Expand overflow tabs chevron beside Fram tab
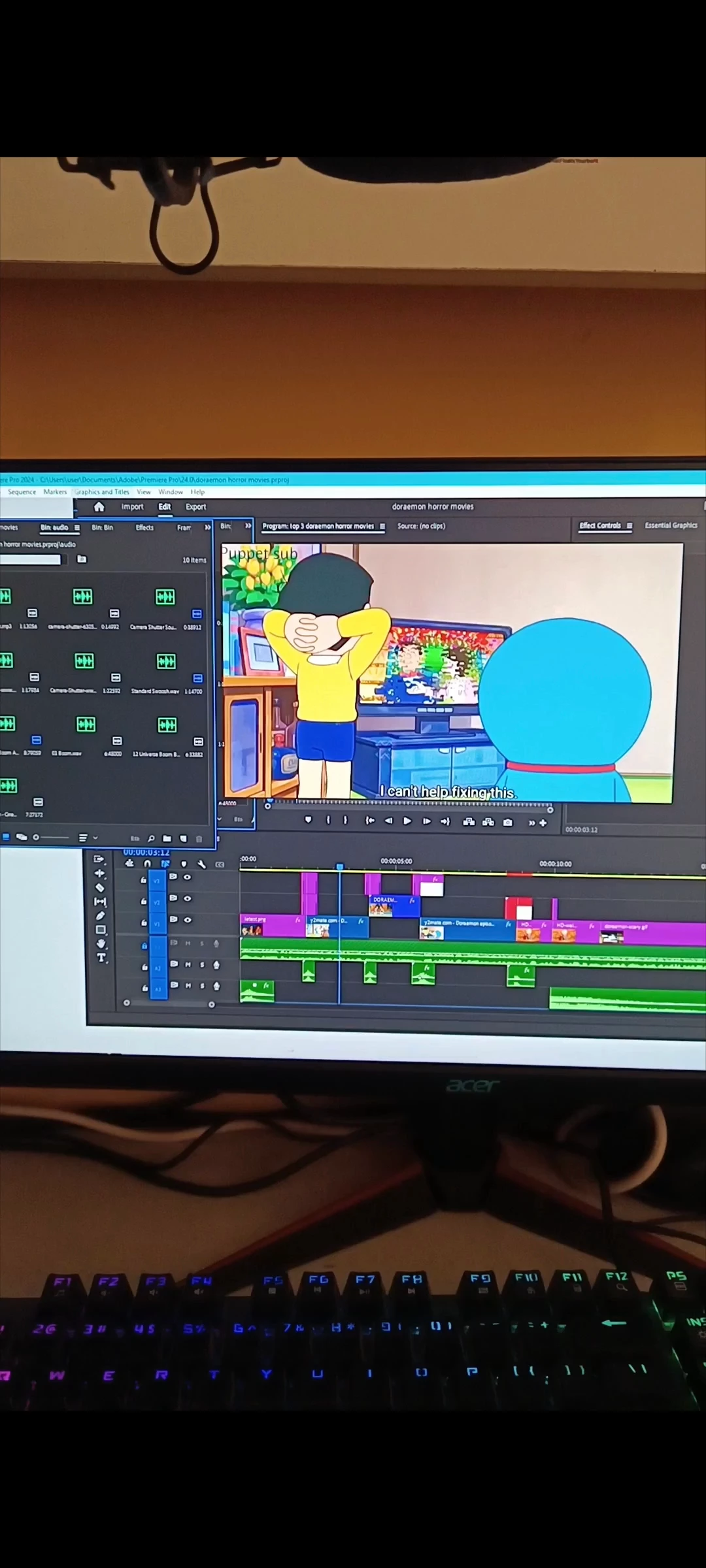 pyautogui.click(x=208, y=527)
